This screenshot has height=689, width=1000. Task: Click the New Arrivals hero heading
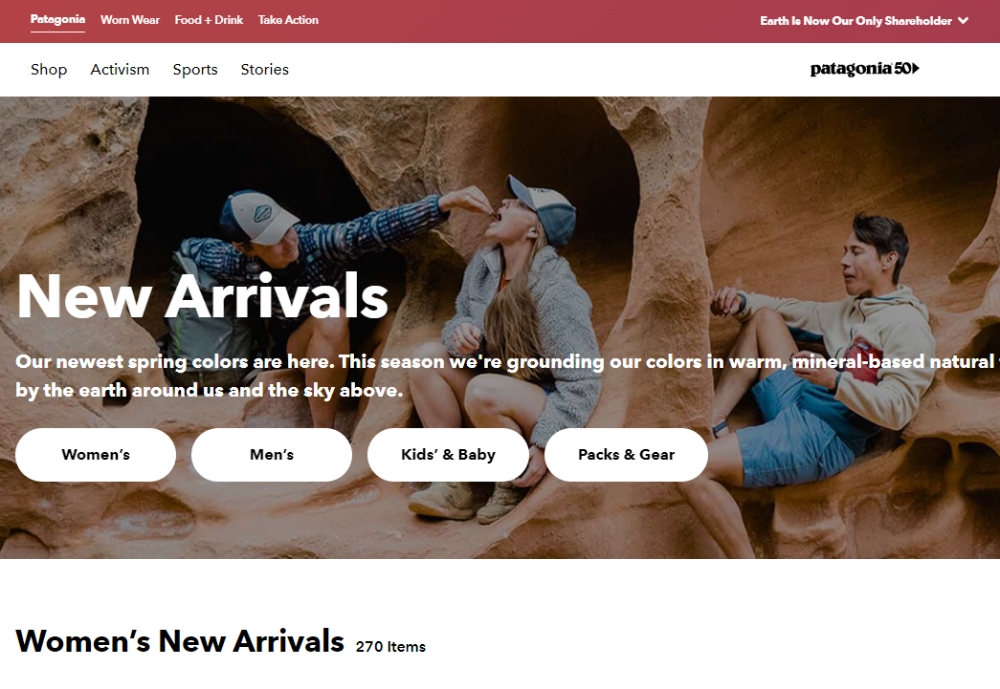click(203, 295)
